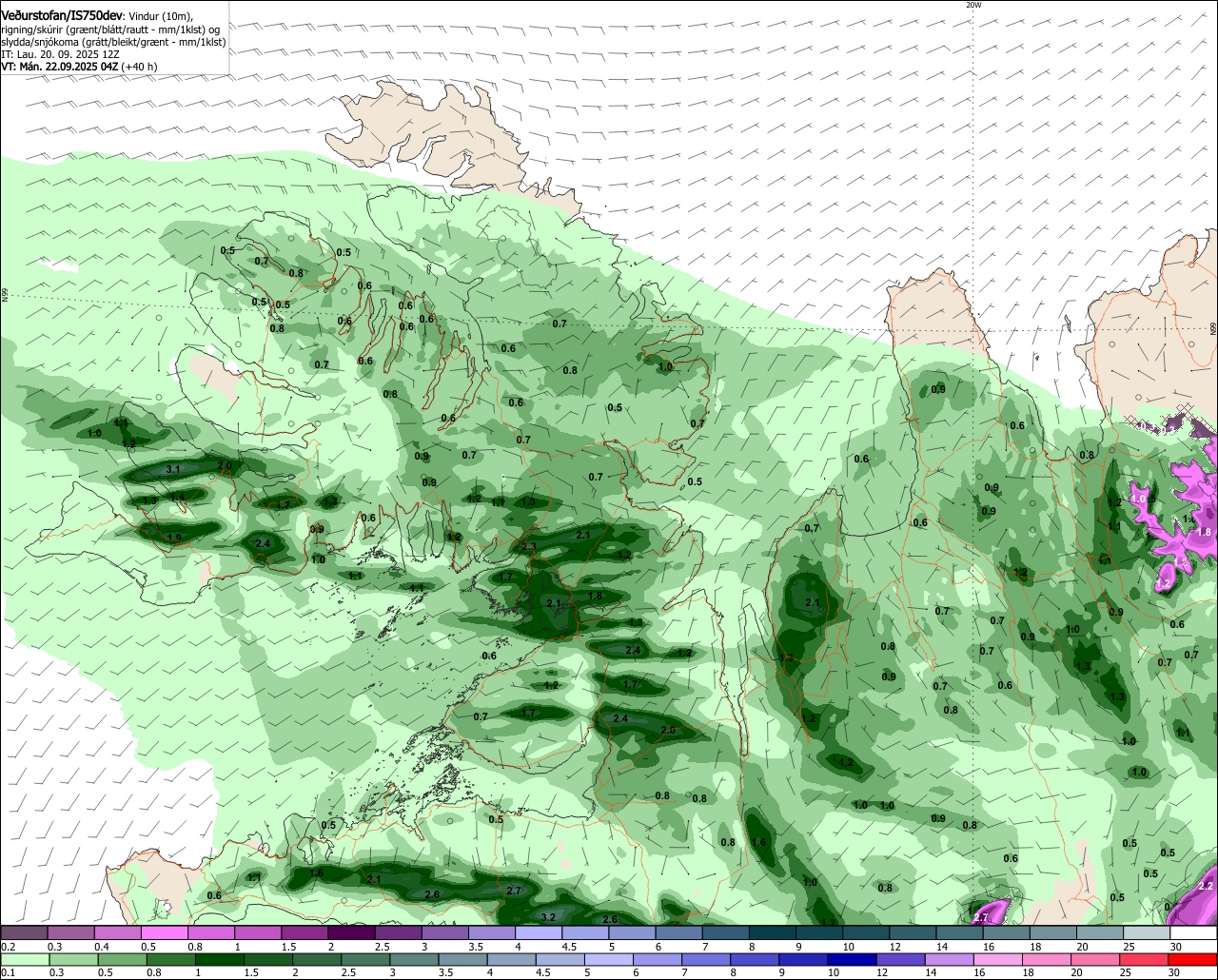Click the '2.2' value at right edge

pos(1206,886)
